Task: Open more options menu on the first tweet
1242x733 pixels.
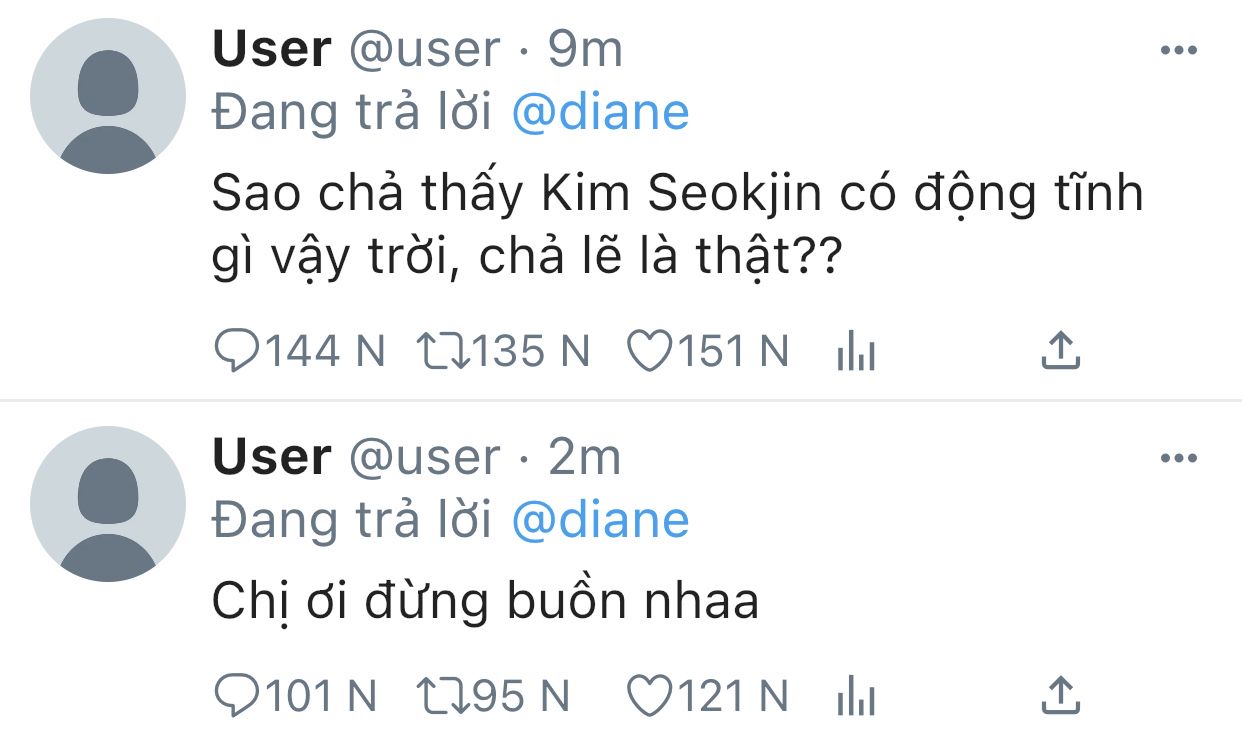Action: 1178,51
